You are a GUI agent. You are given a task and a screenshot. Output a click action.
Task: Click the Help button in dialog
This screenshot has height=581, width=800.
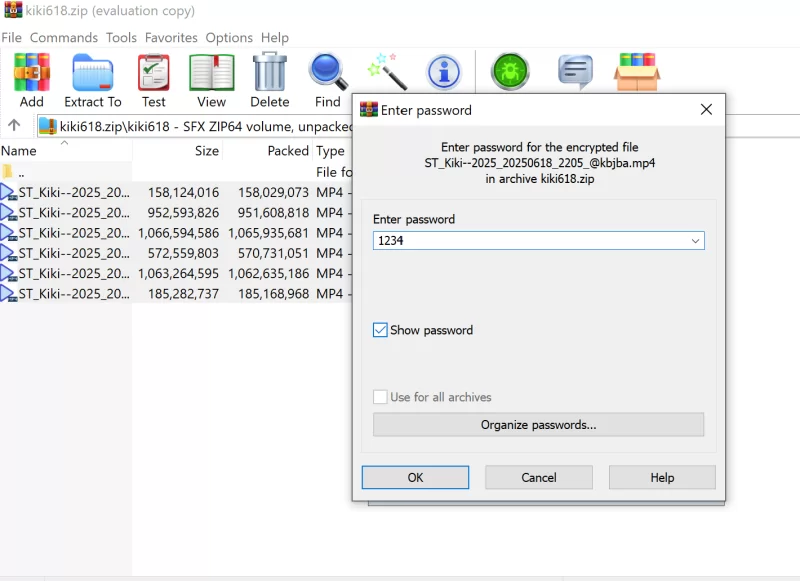tap(662, 477)
